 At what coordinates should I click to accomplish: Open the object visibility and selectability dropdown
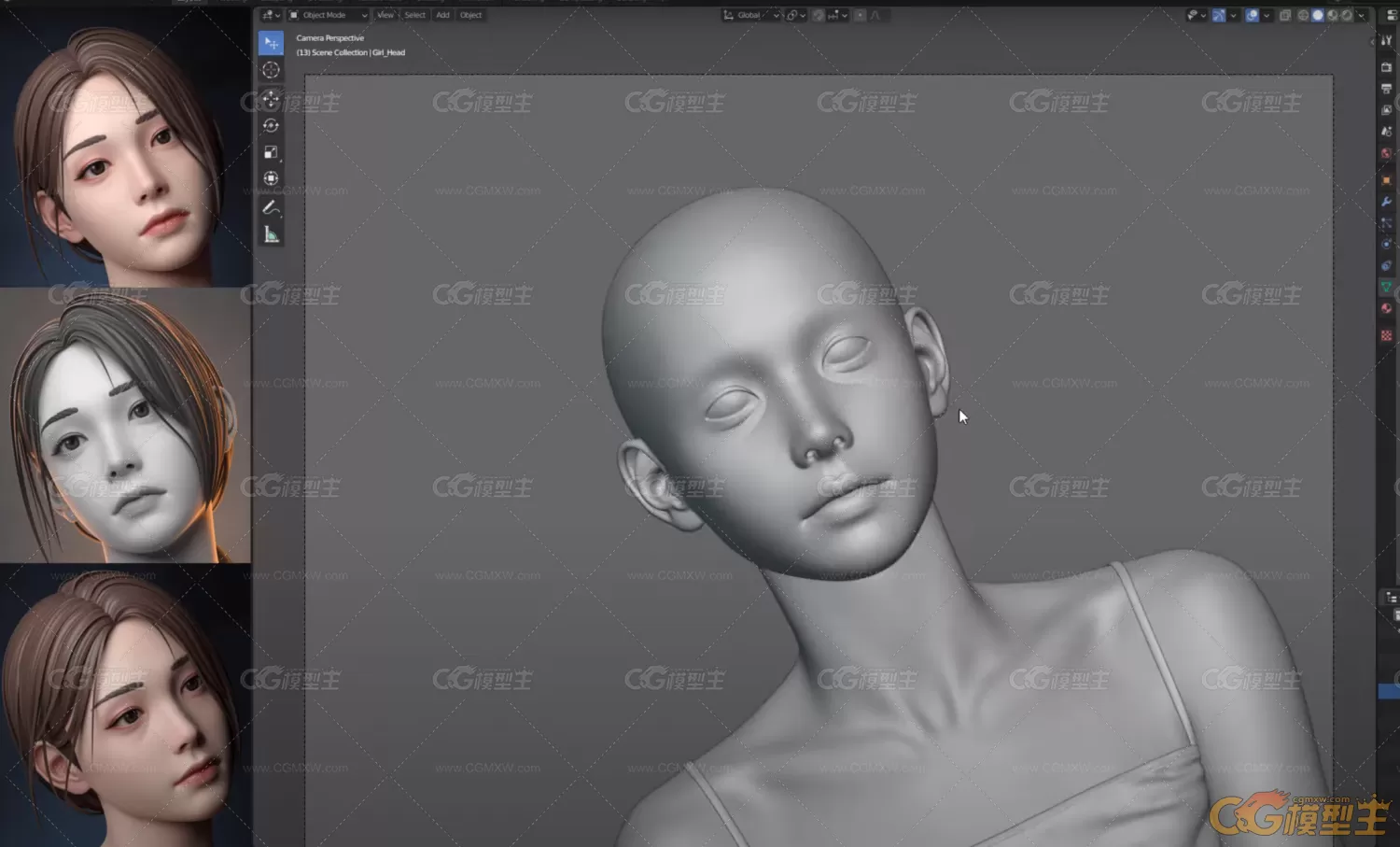coord(1197,15)
